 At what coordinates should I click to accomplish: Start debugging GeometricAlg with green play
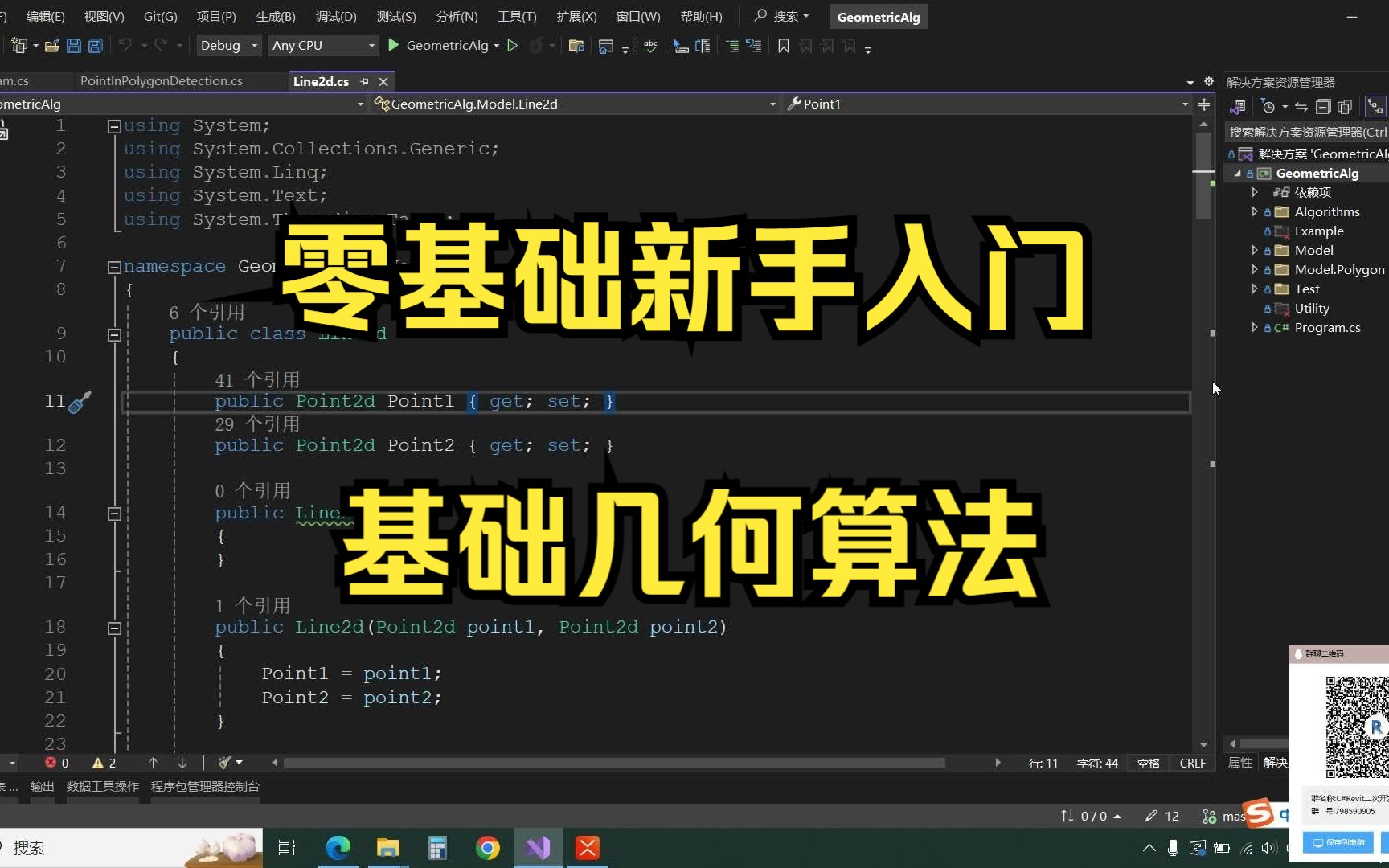[x=394, y=46]
